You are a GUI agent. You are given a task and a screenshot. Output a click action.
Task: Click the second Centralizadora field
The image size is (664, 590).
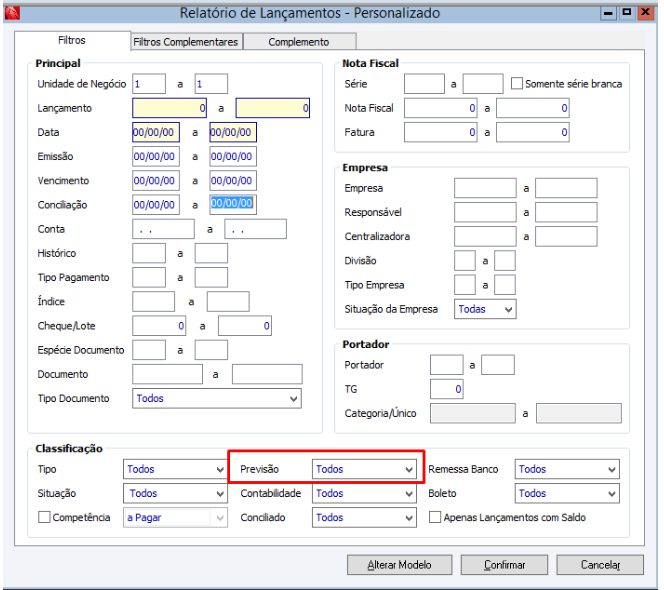566,236
